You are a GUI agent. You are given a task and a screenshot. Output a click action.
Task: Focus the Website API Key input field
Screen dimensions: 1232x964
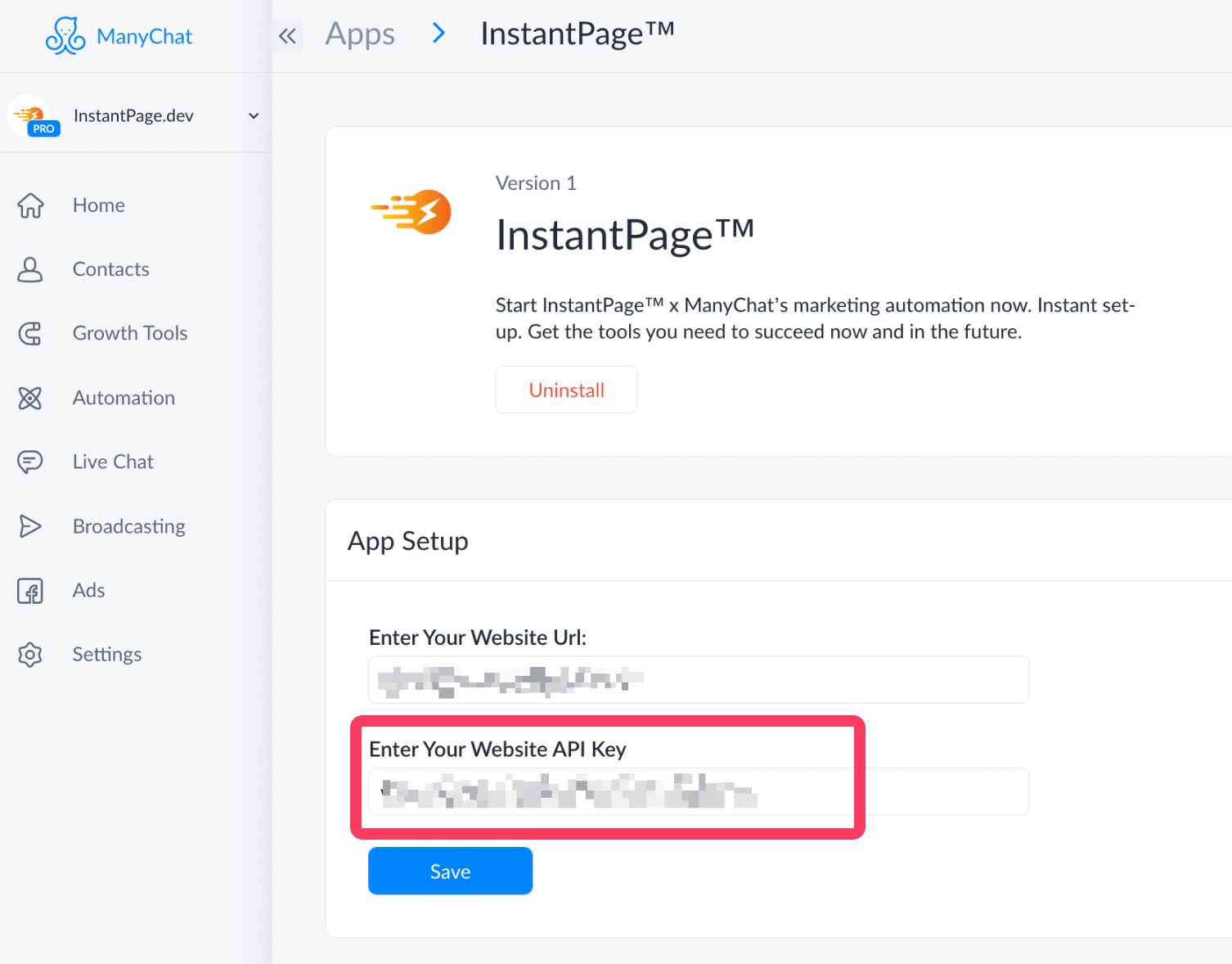coord(698,791)
